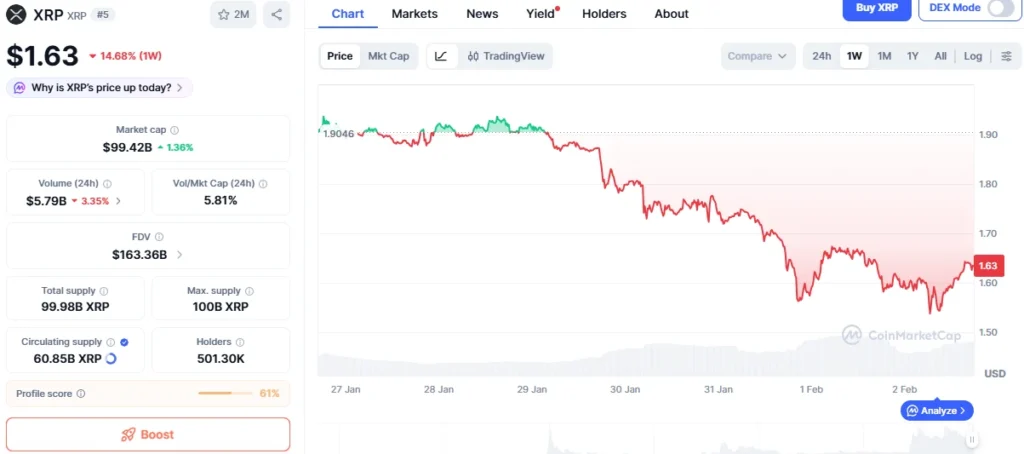The width and height of the screenshot is (1024, 454).
Task: Click the Buy XRP button
Action: [877, 8]
